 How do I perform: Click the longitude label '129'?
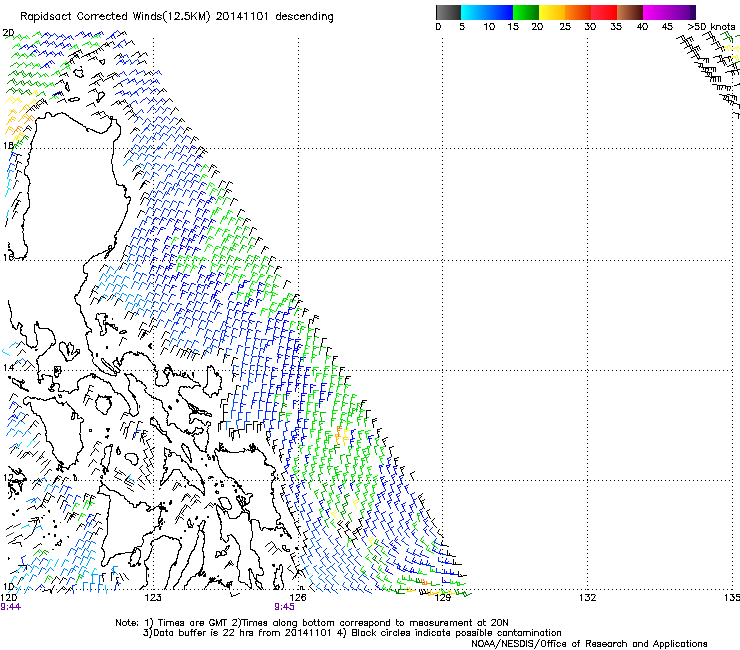pos(443,598)
